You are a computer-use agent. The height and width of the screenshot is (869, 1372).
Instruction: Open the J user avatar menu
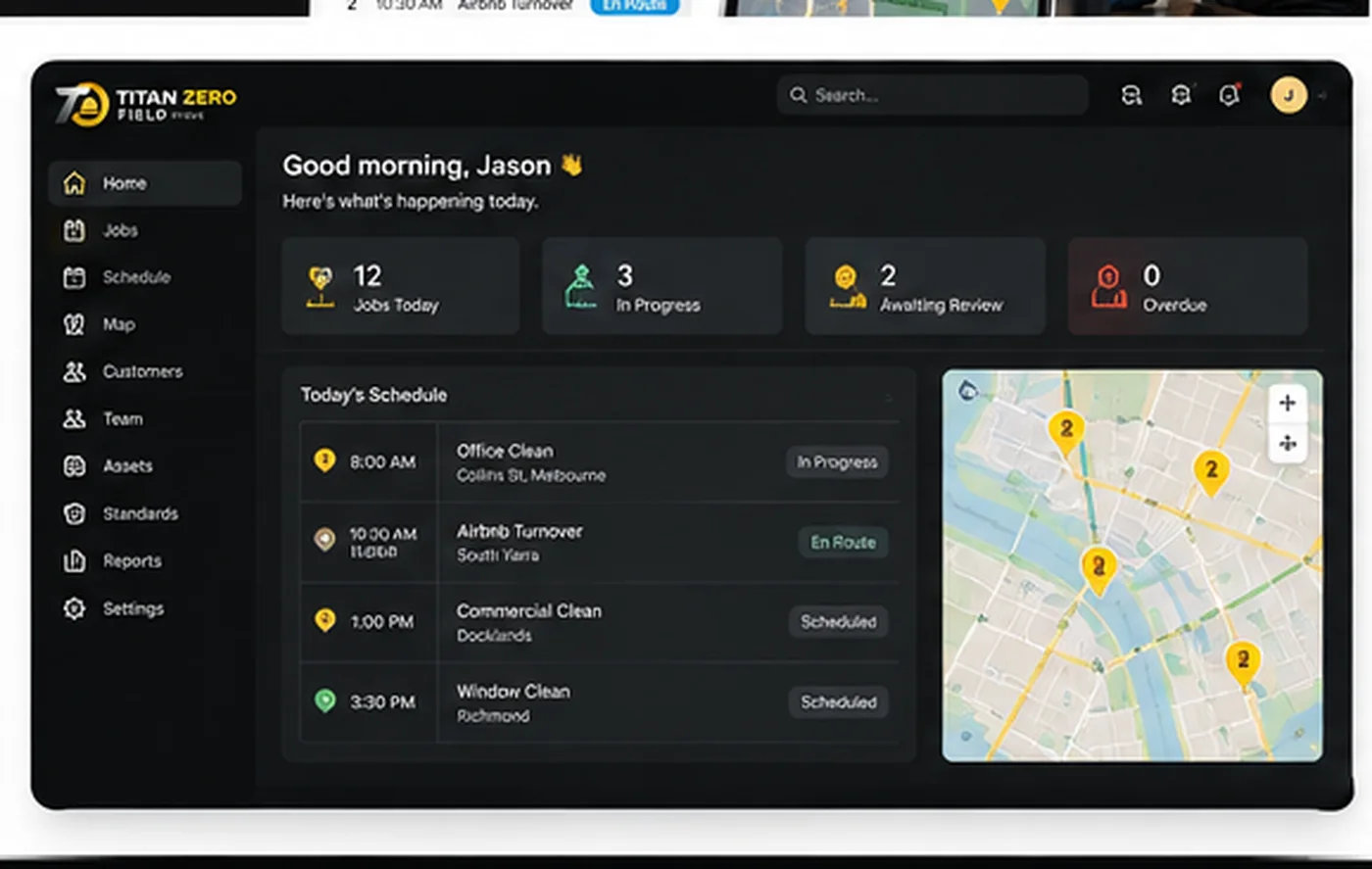1289,95
